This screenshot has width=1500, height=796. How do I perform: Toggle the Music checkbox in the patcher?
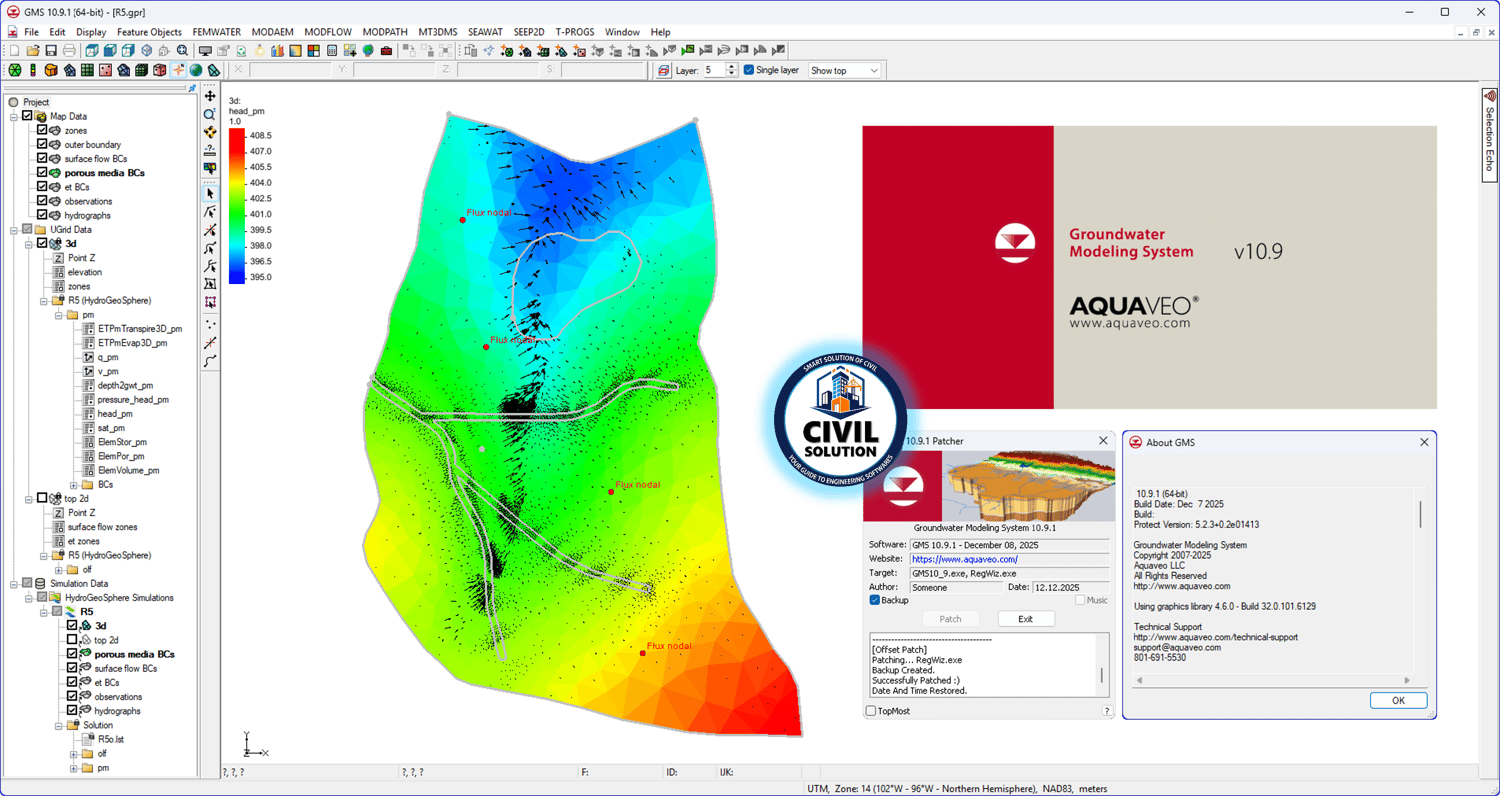pyautogui.click(x=1080, y=600)
